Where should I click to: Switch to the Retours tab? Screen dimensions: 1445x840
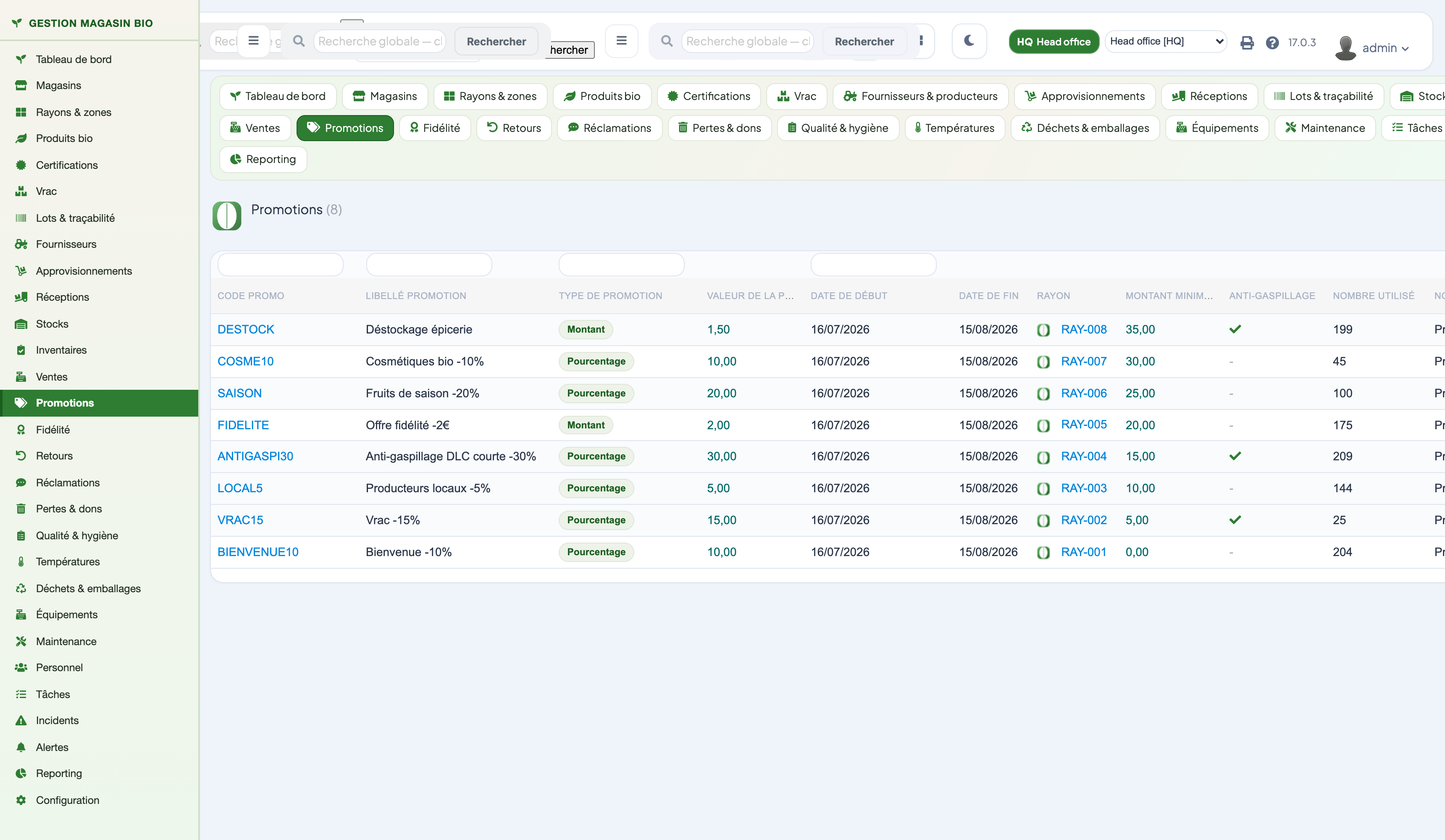click(514, 128)
